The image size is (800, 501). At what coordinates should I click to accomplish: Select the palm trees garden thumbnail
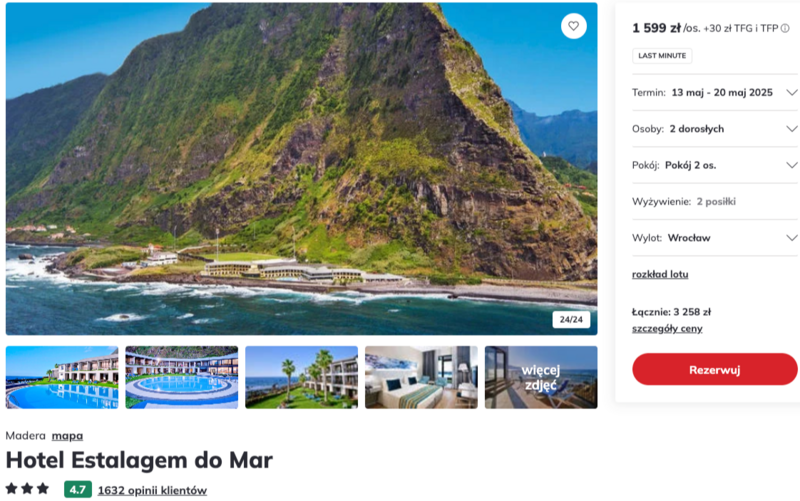click(x=302, y=377)
